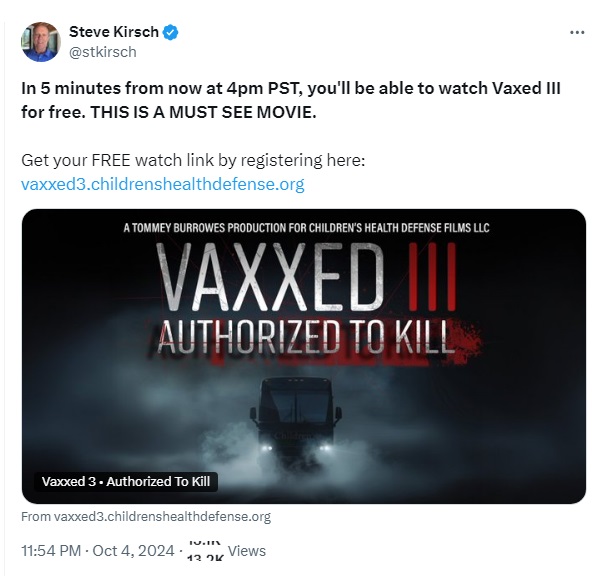Open the 'From vaxxed3.childrenshealthdefense.org' source link

coord(146,517)
